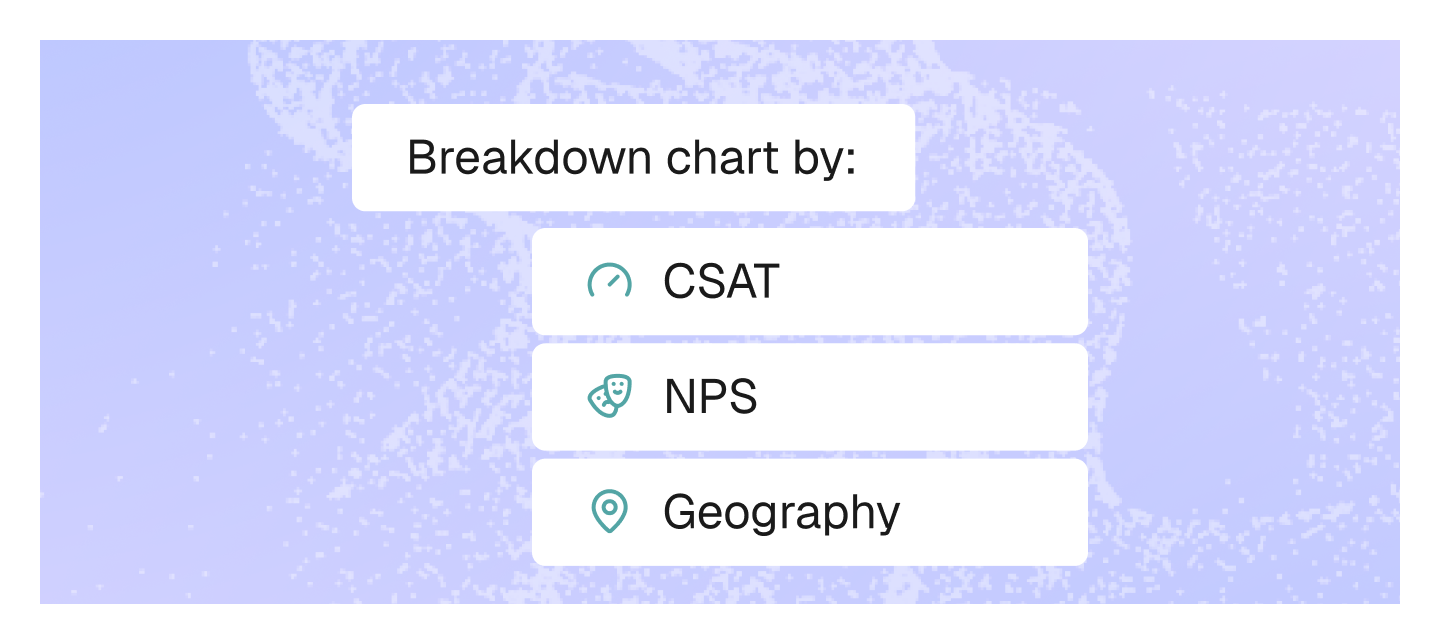Select the CSAT breakdown option

tap(809, 282)
